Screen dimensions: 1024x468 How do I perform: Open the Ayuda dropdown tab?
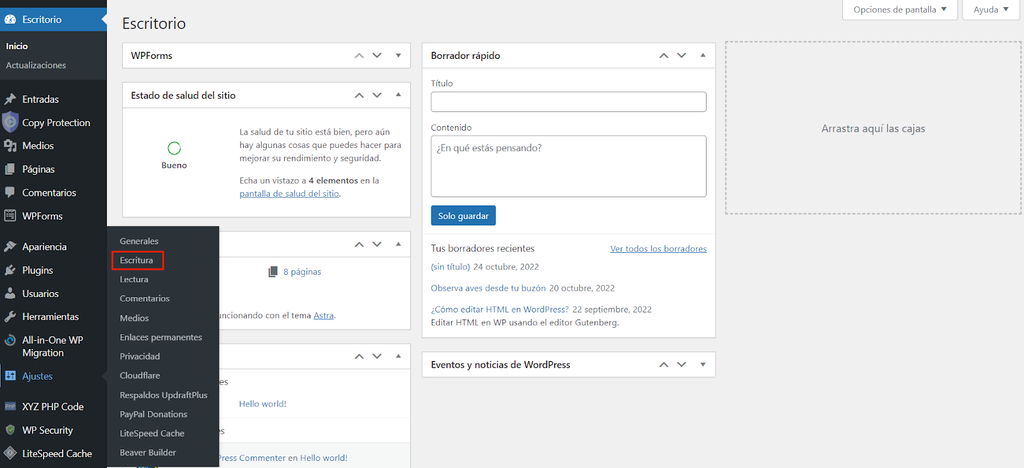tap(990, 10)
